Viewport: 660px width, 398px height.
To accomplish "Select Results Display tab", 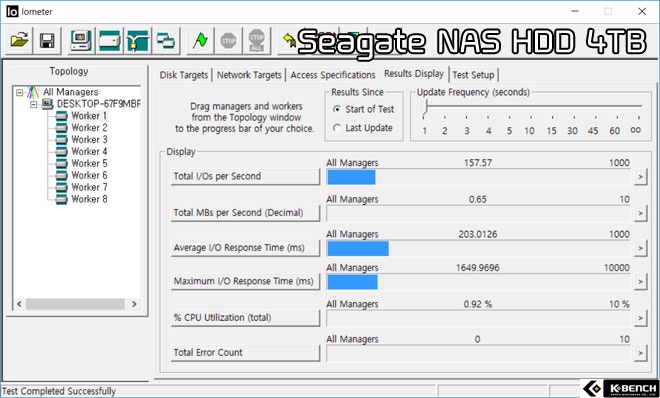I will point(414,74).
